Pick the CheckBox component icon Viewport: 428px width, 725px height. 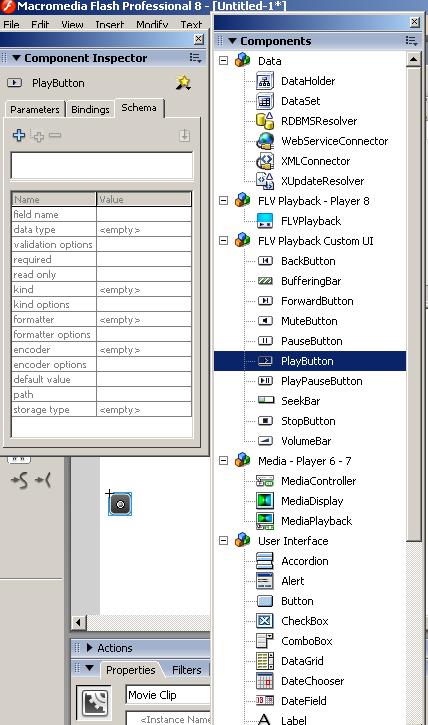[x=265, y=621]
